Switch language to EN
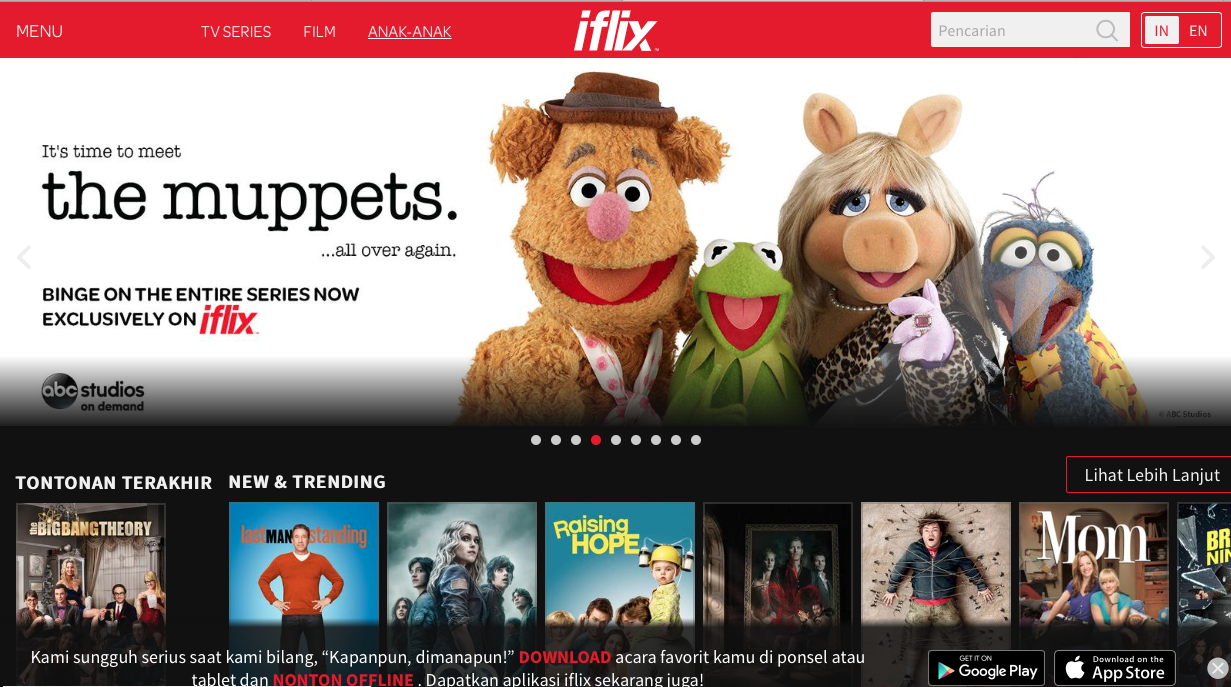This screenshot has width=1231, height=687. click(1198, 31)
